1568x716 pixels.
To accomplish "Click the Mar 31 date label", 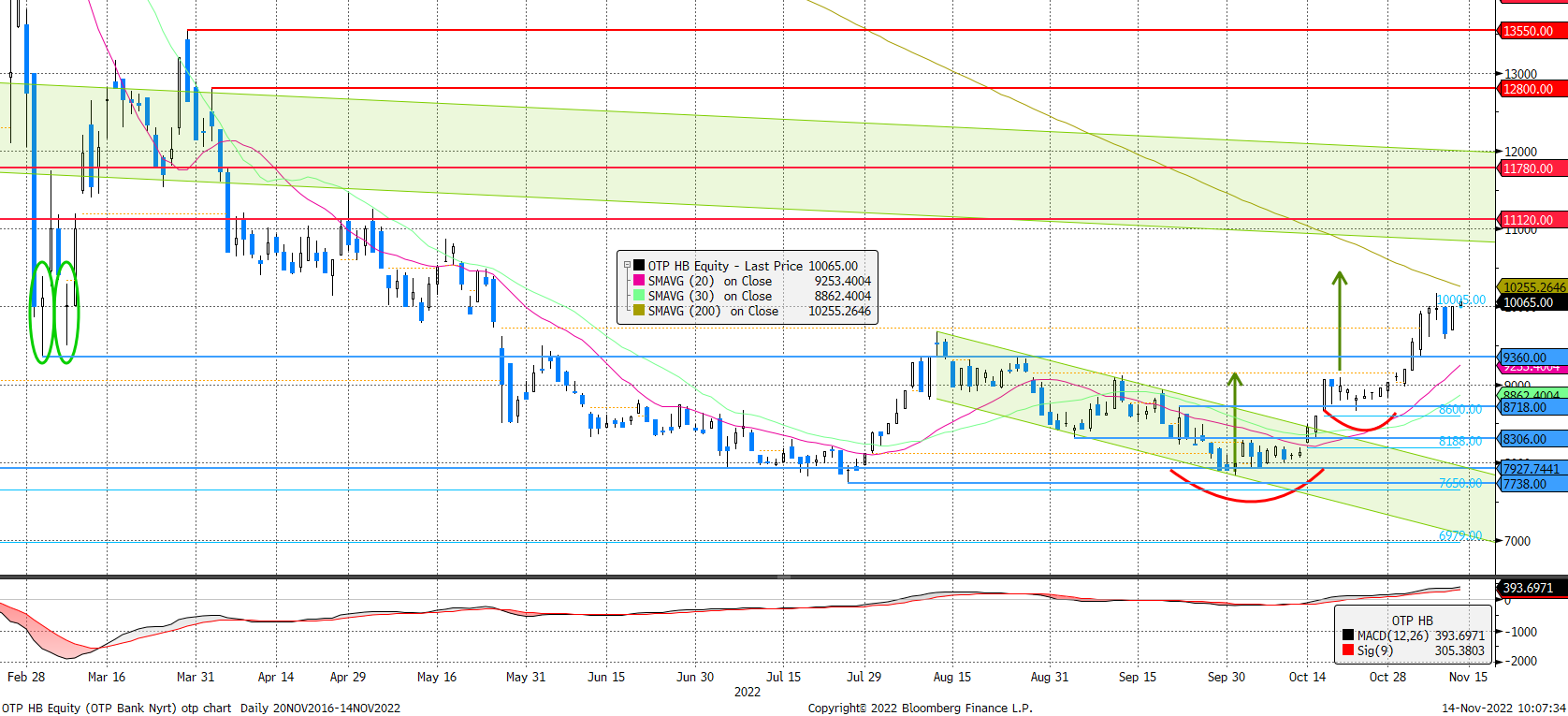I will pos(196,677).
